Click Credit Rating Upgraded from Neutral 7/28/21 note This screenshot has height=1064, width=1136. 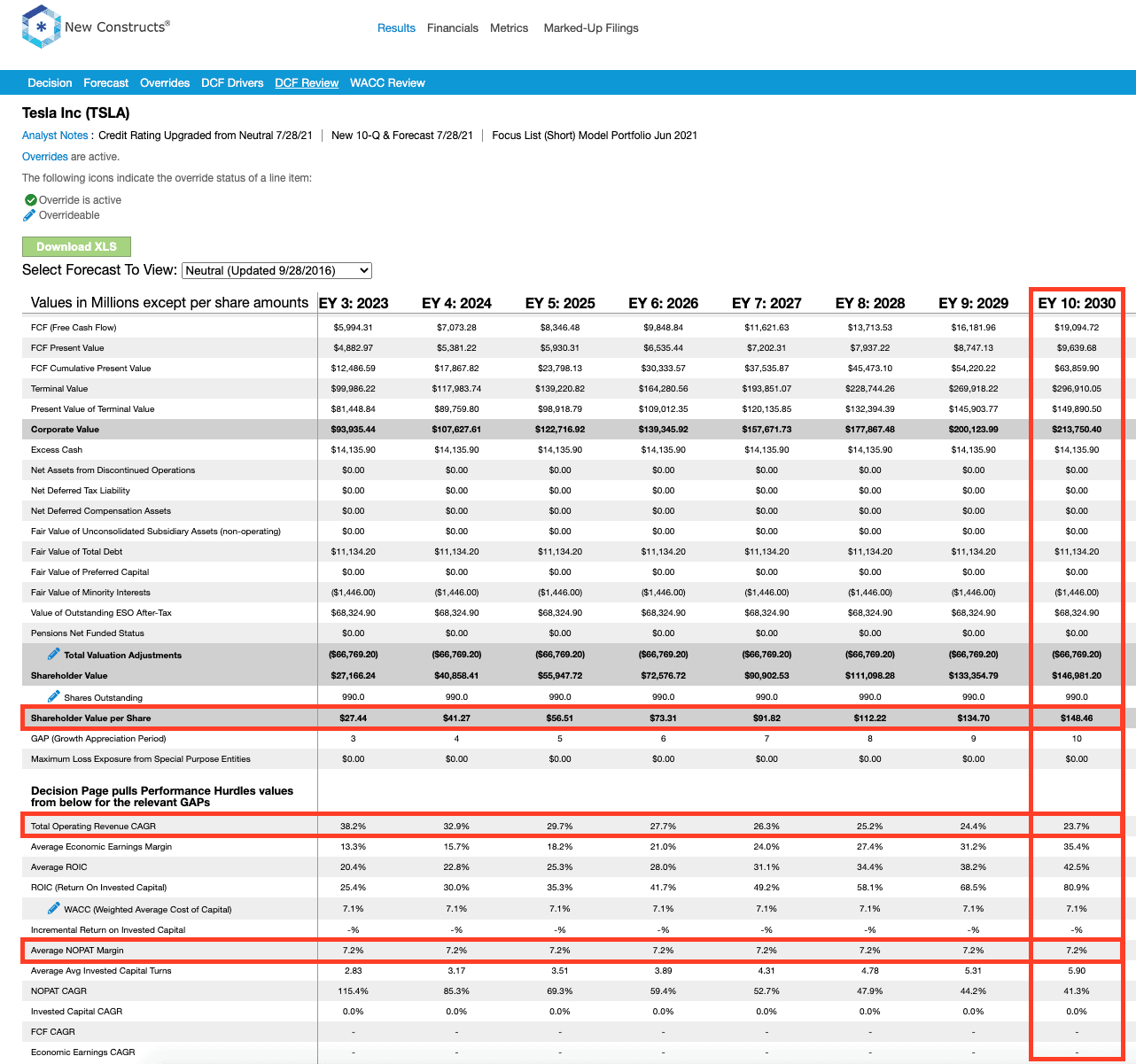point(206,136)
